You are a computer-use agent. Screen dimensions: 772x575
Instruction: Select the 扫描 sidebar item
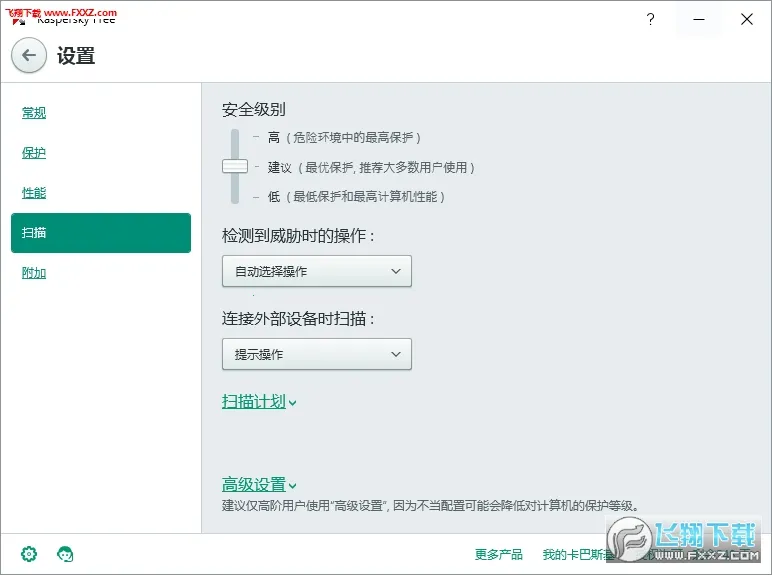100,233
